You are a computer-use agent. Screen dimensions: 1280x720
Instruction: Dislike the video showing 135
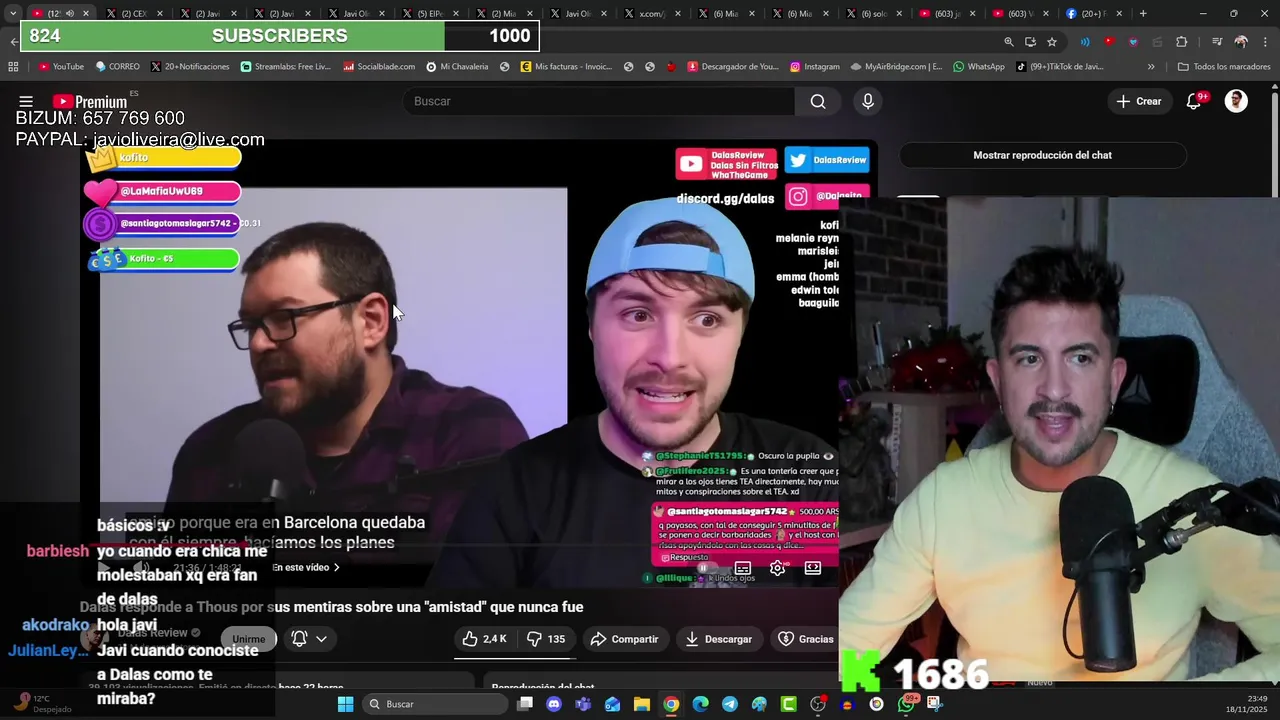(x=546, y=639)
